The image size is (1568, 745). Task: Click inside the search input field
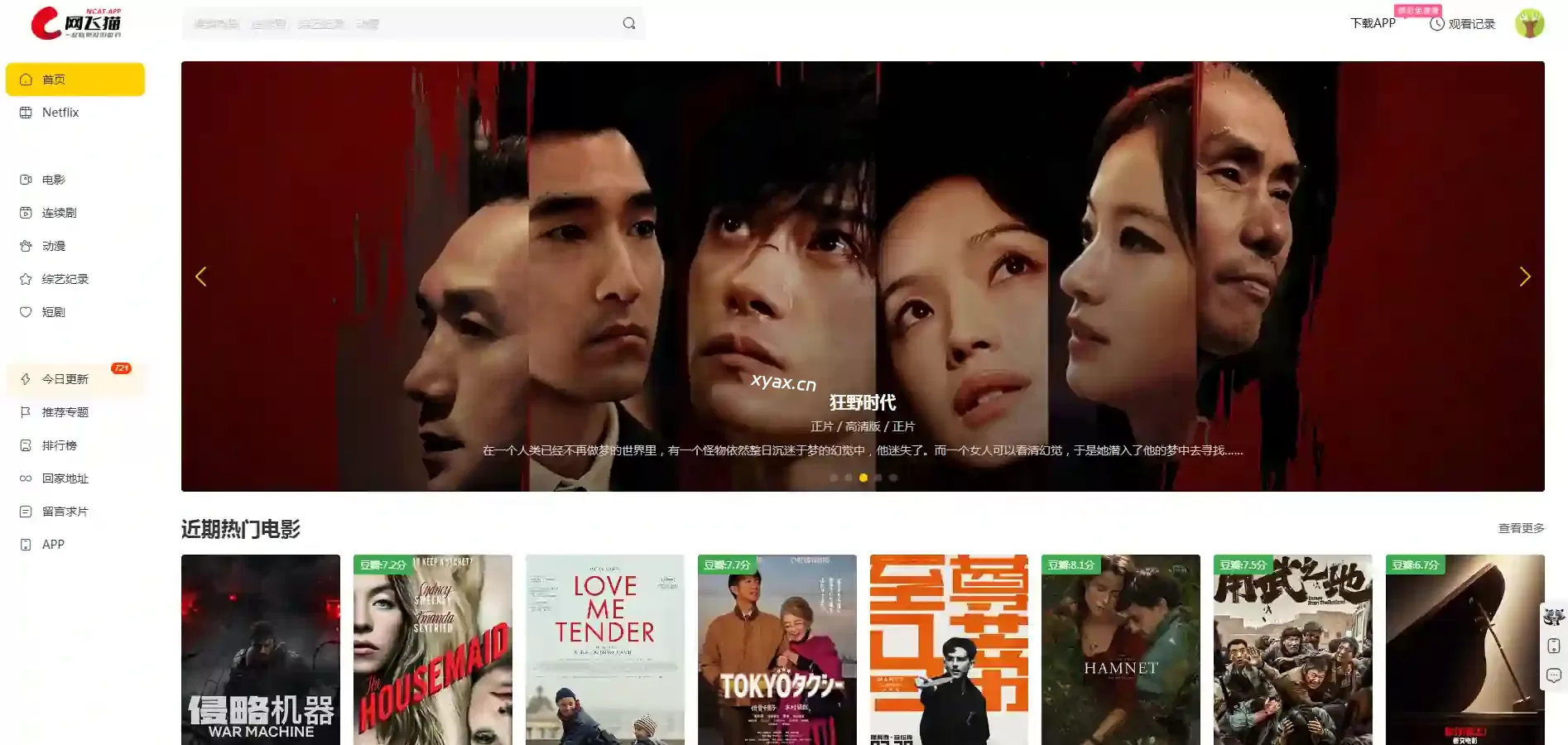[x=397, y=23]
